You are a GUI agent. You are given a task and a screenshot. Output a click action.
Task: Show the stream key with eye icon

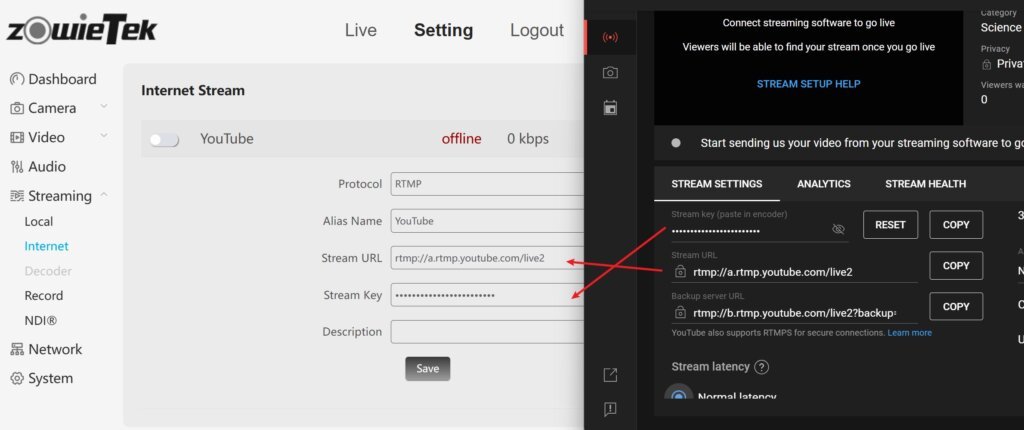tap(838, 229)
